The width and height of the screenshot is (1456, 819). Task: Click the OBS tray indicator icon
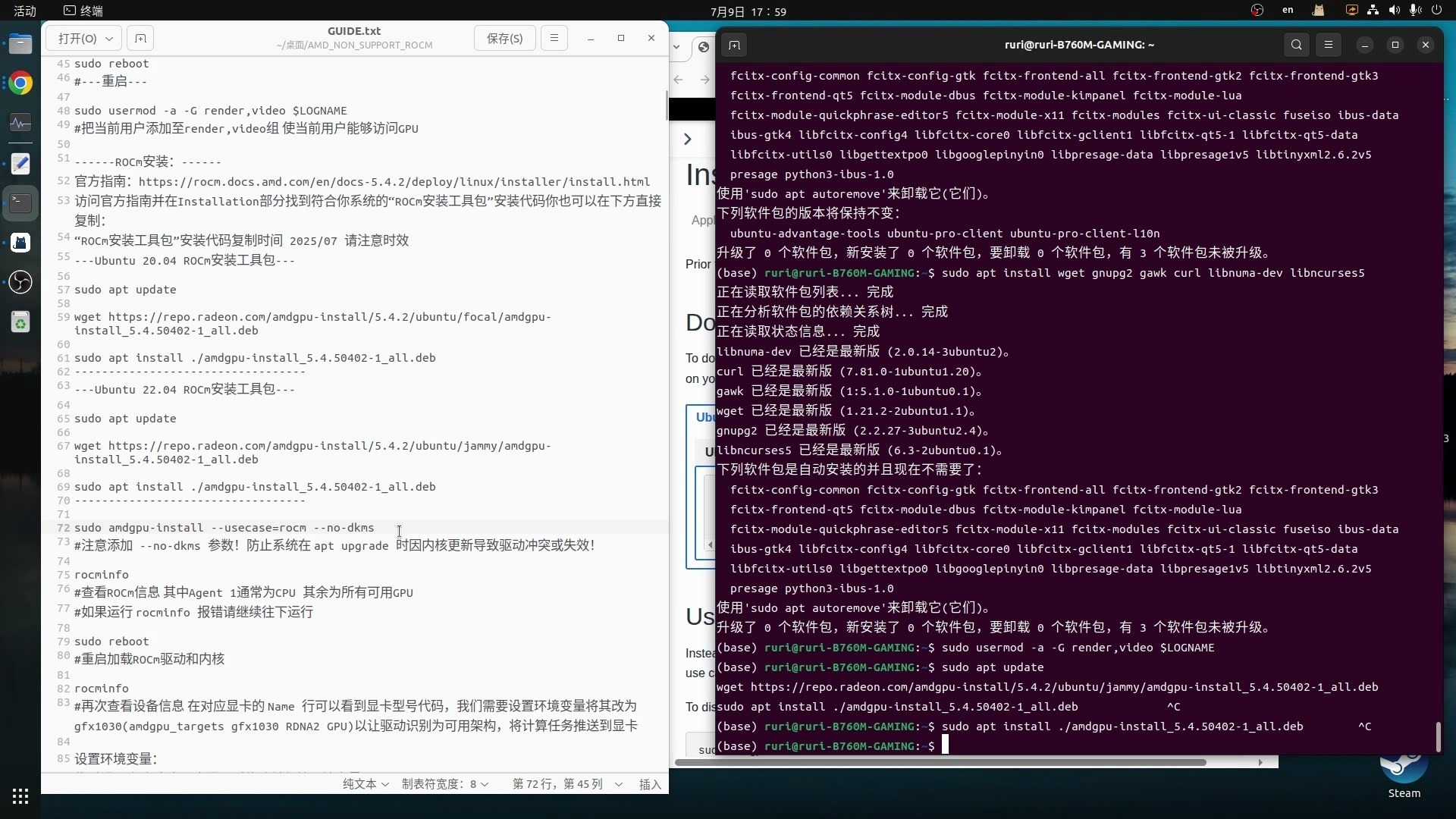[x=1257, y=11]
